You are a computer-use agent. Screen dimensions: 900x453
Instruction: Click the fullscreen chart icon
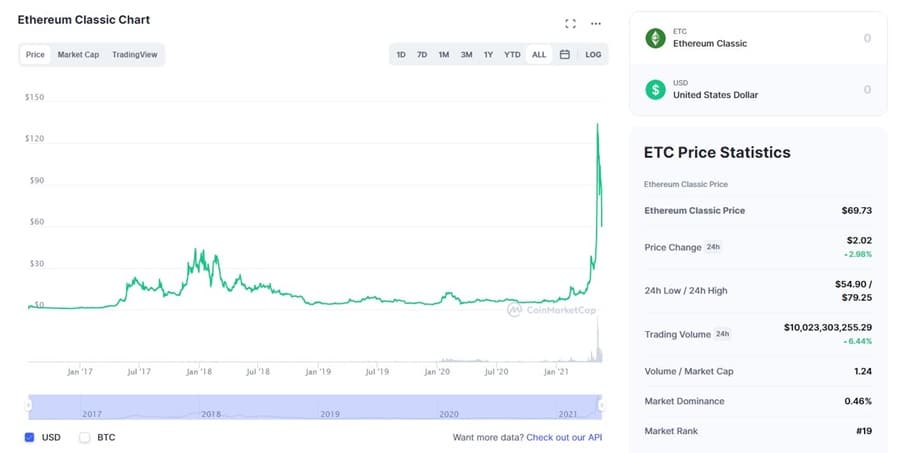[570, 23]
